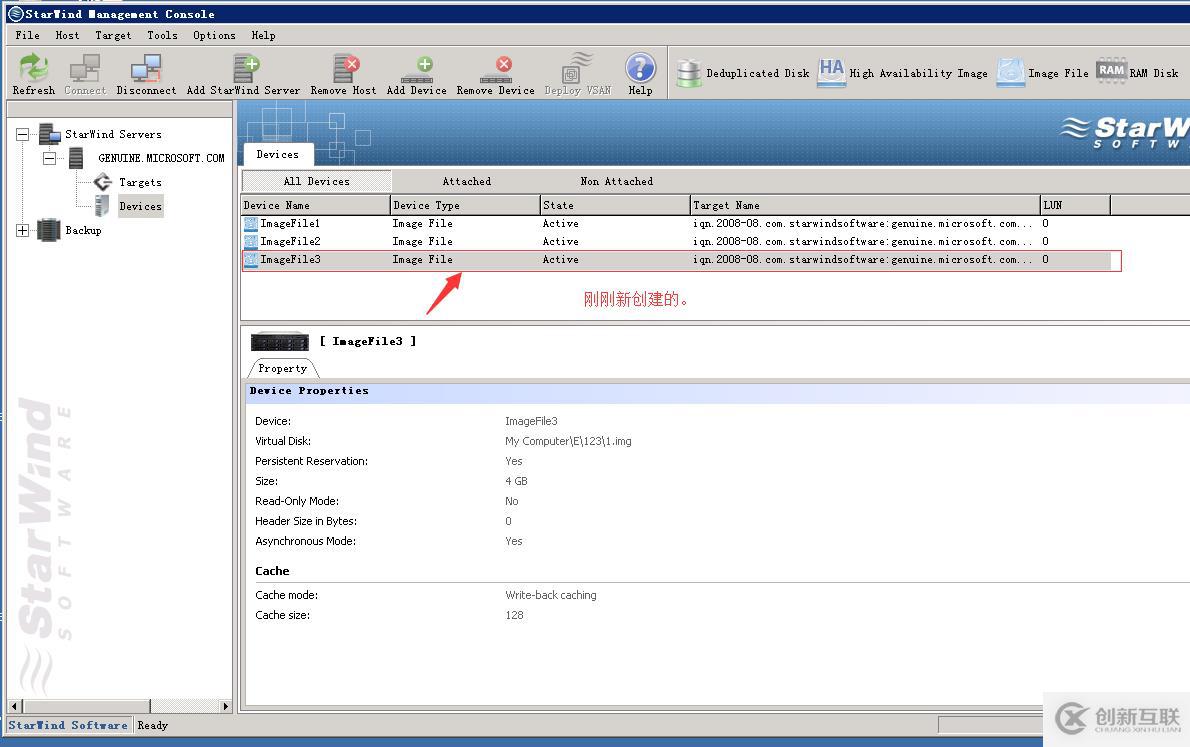Click the ImageFile1 row icon
This screenshot has width=1190, height=747.
[x=250, y=223]
